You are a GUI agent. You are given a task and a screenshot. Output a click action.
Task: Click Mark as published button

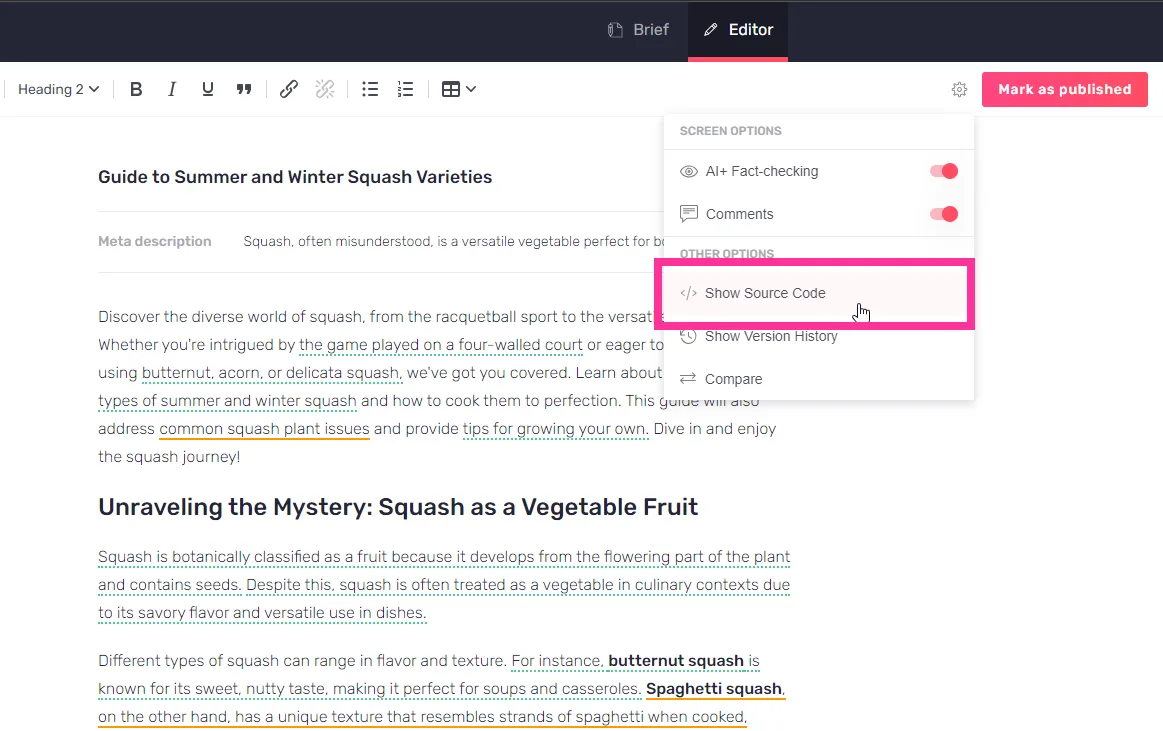1064,89
